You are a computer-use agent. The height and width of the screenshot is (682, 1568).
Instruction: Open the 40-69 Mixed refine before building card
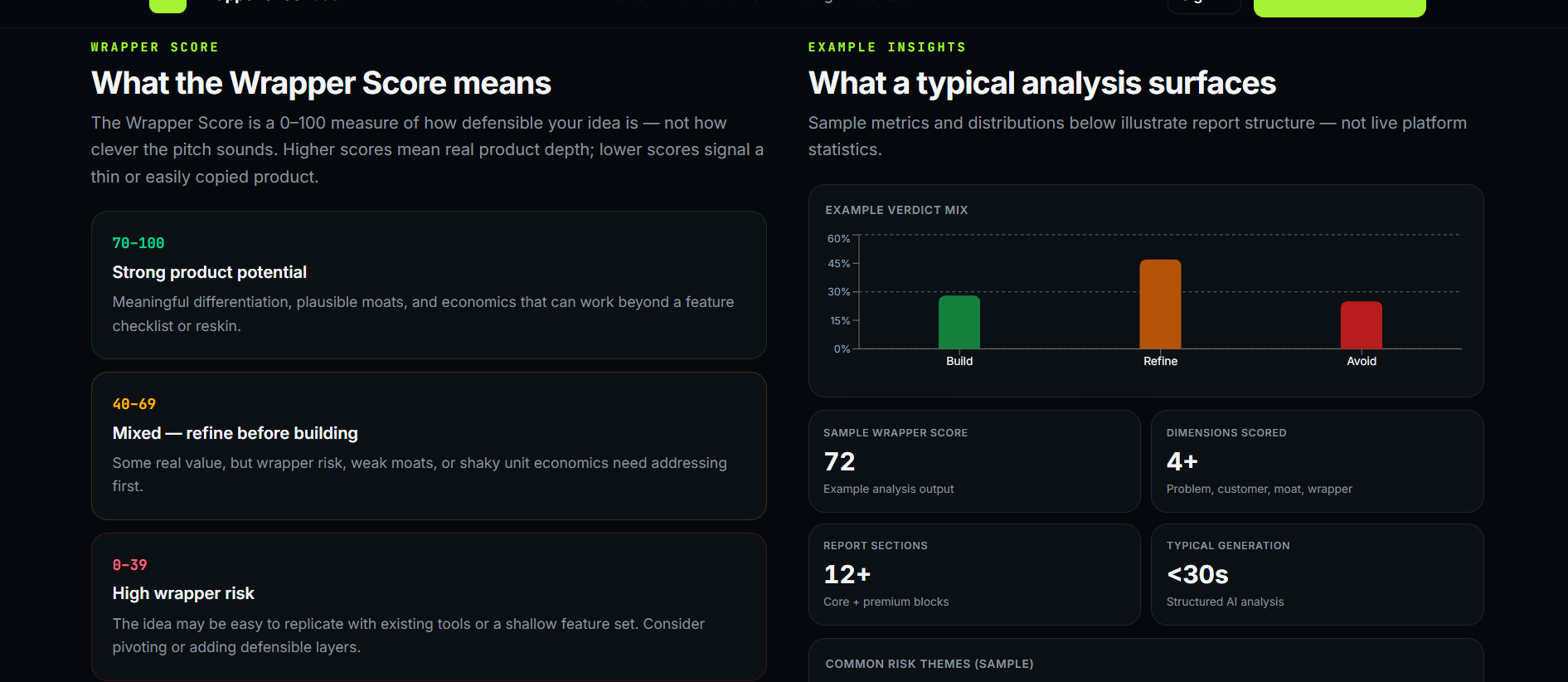point(429,446)
